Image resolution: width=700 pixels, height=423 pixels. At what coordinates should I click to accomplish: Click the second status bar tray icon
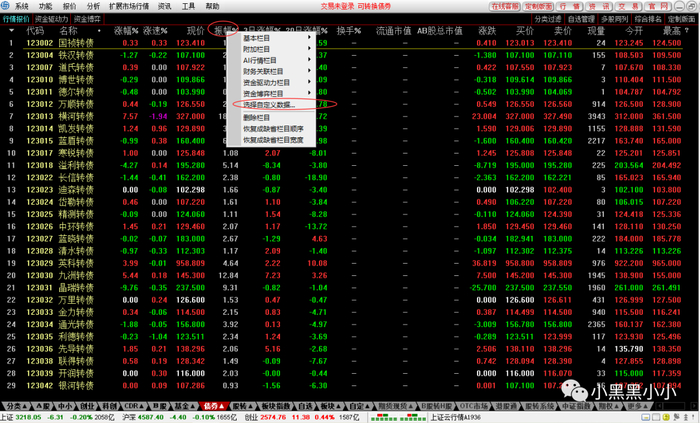[656, 417]
